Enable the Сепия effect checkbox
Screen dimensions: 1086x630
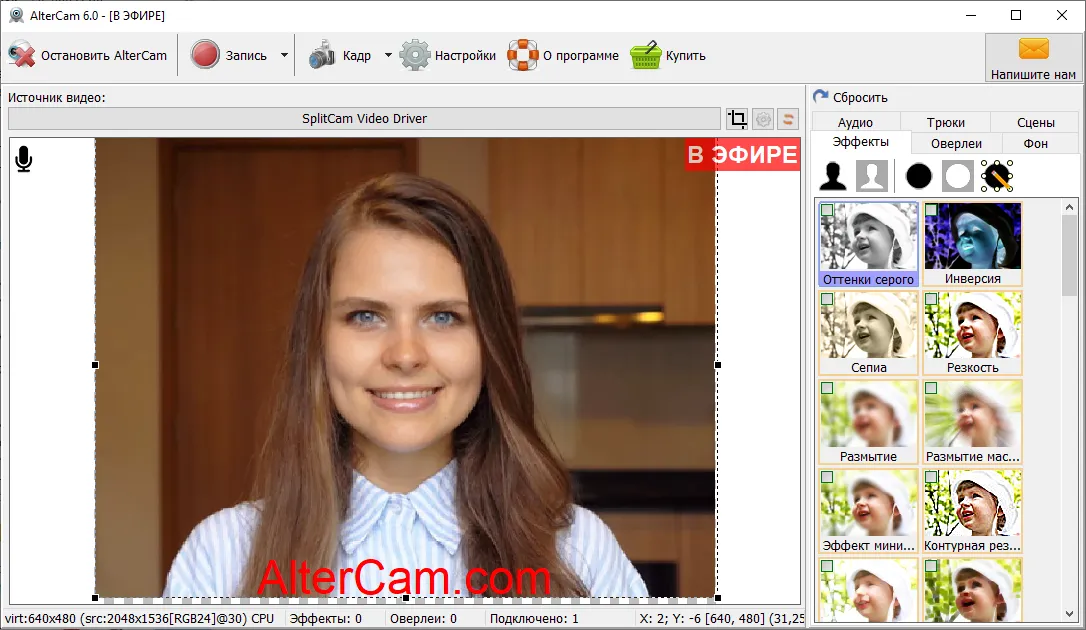pos(827,299)
